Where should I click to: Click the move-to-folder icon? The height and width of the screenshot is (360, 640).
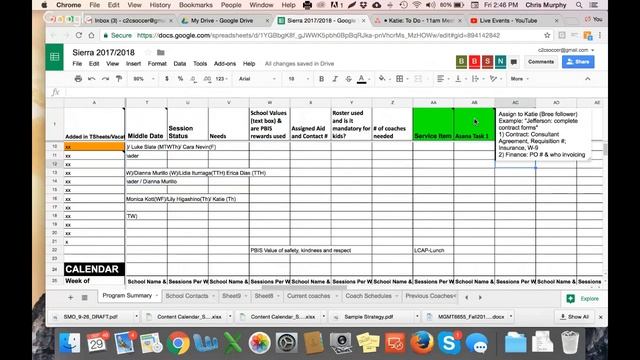161,52
